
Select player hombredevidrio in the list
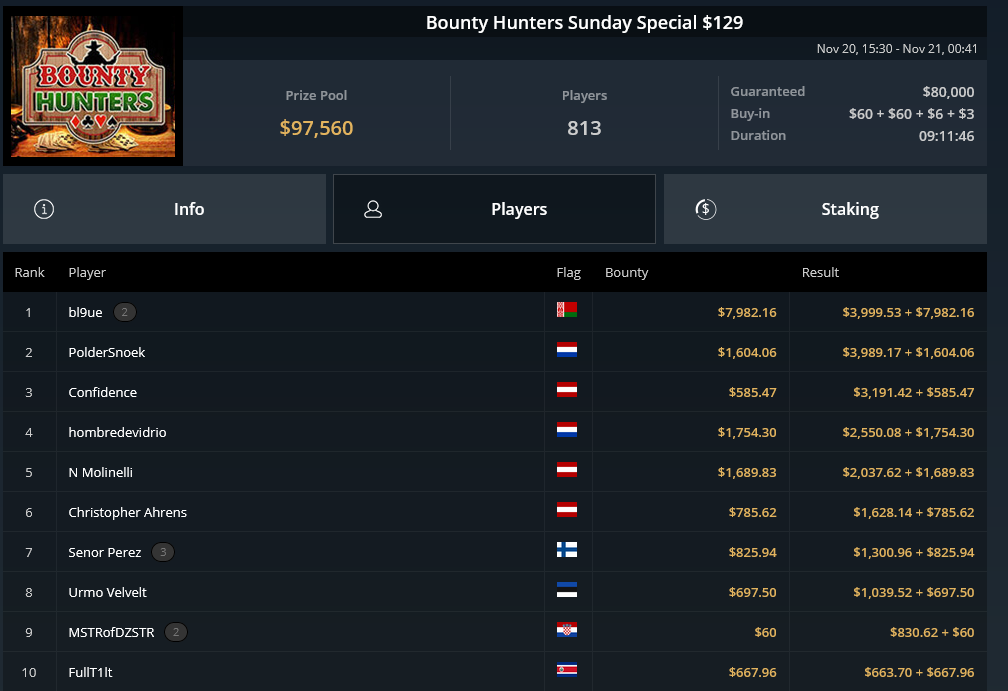[495, 432]
